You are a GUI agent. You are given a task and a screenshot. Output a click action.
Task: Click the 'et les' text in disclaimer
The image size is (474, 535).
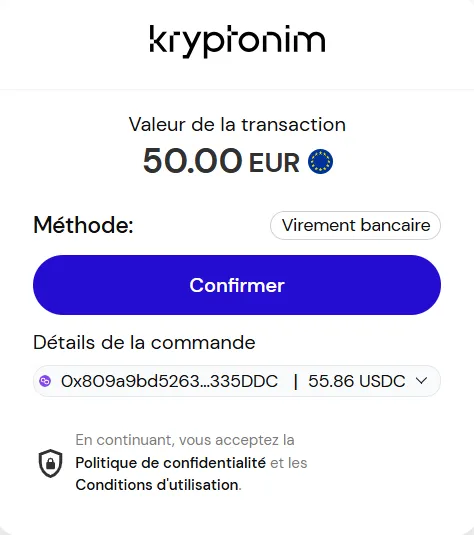pos(289,463)
